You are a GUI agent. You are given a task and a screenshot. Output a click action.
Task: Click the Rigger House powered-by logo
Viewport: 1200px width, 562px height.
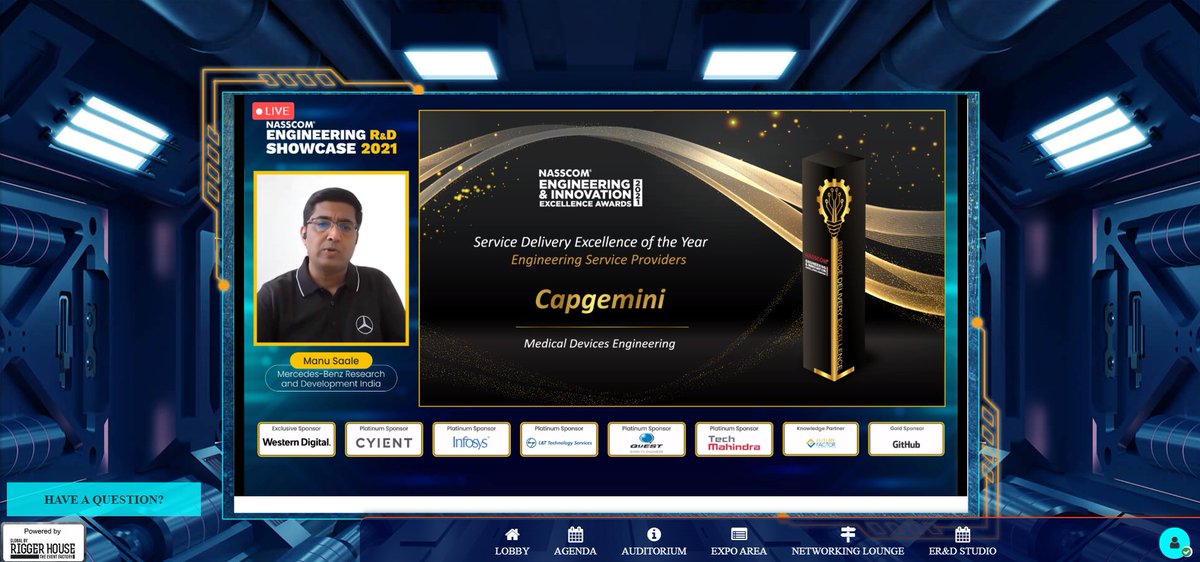click(x=42, y=543)
